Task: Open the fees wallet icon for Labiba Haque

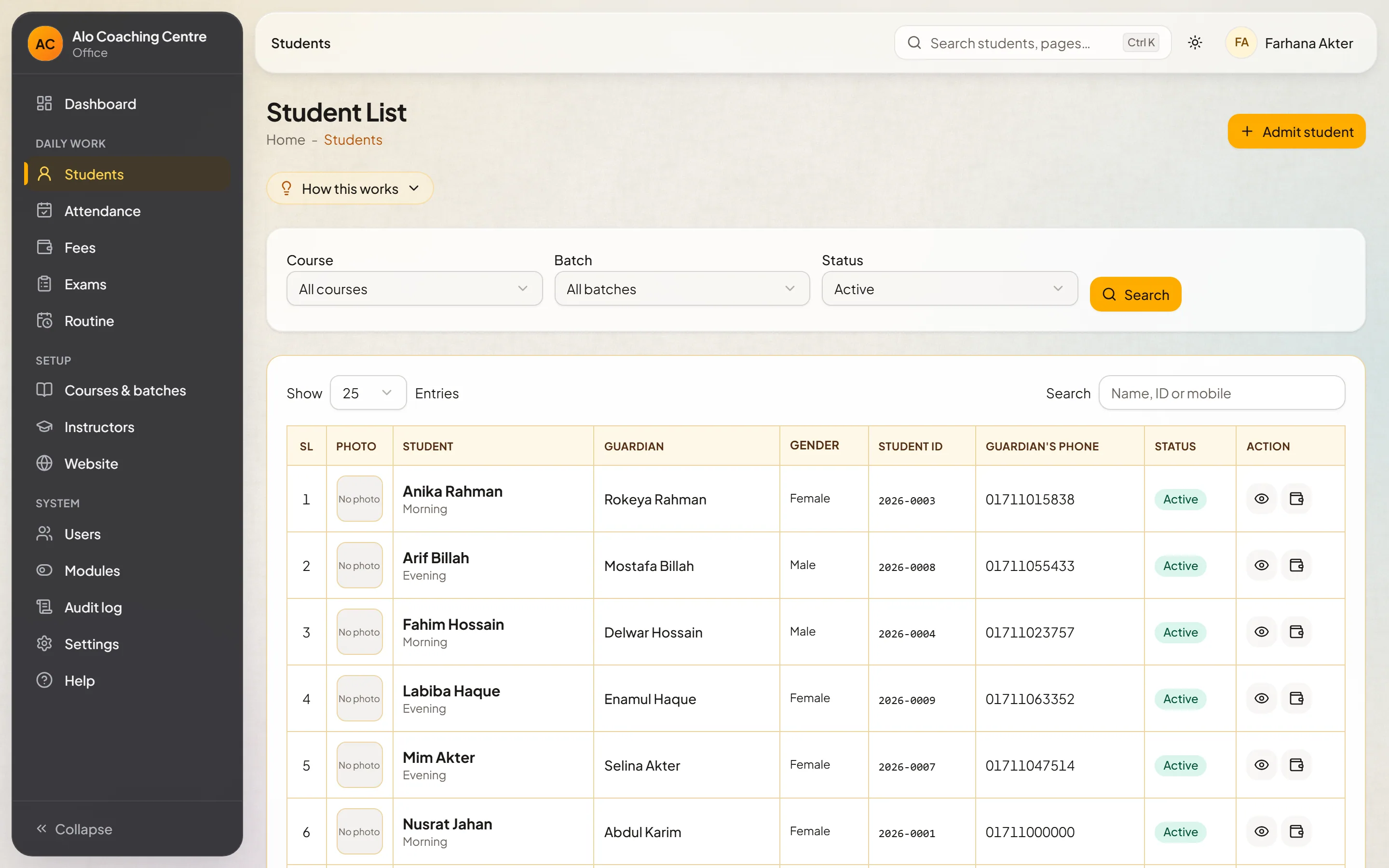Action: (1296, 699)
